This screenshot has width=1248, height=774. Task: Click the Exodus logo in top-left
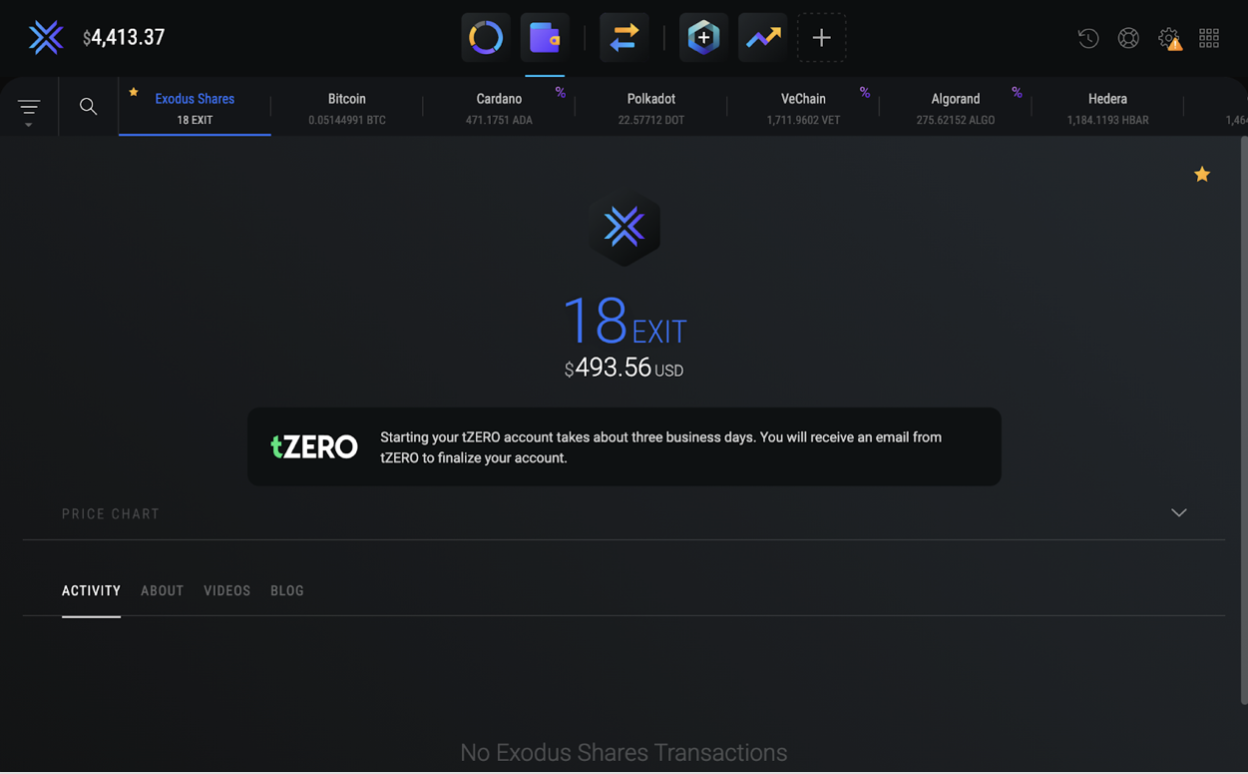coord(46,38)
